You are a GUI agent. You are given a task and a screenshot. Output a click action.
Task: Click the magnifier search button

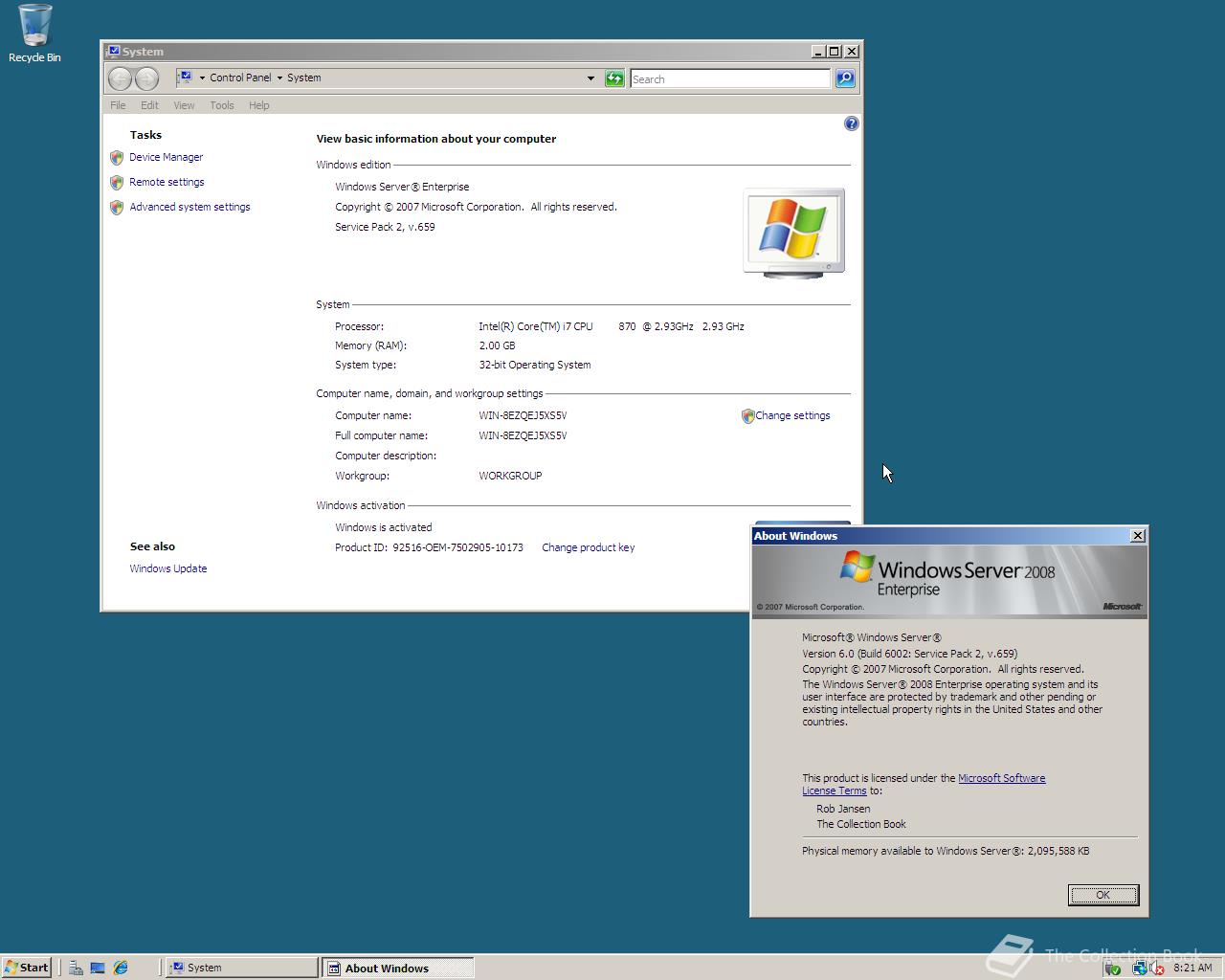(845, 78)
